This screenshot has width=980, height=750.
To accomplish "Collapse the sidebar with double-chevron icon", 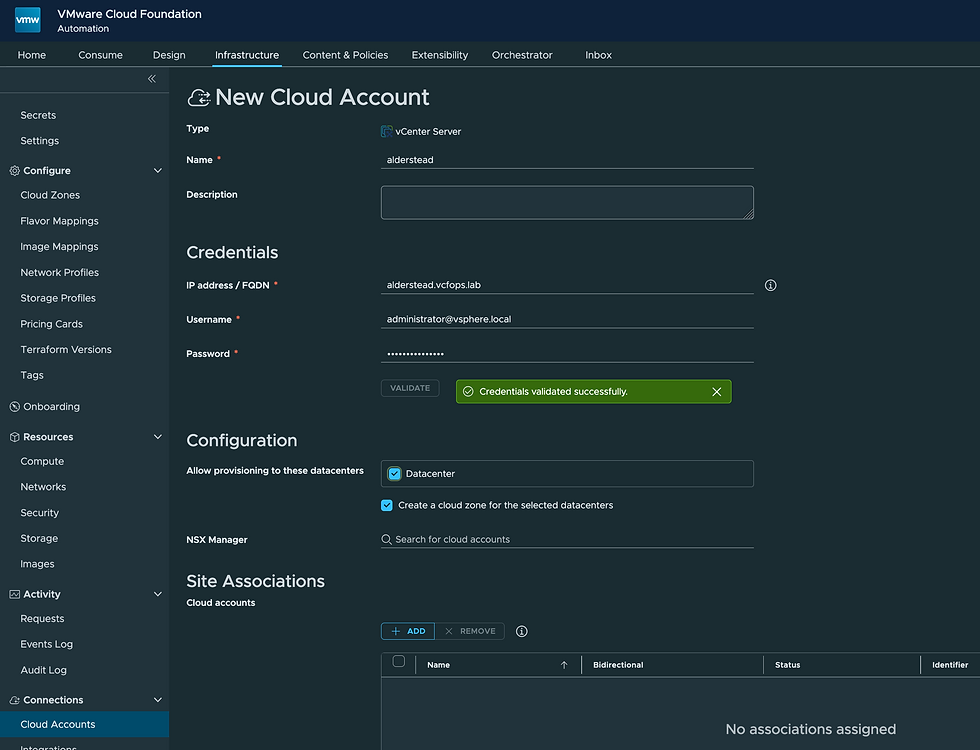I will 152,79.
